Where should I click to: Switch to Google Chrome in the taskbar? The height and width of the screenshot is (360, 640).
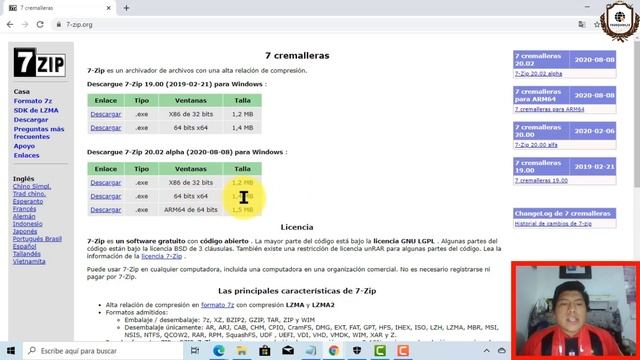click(x=334, y=351)
